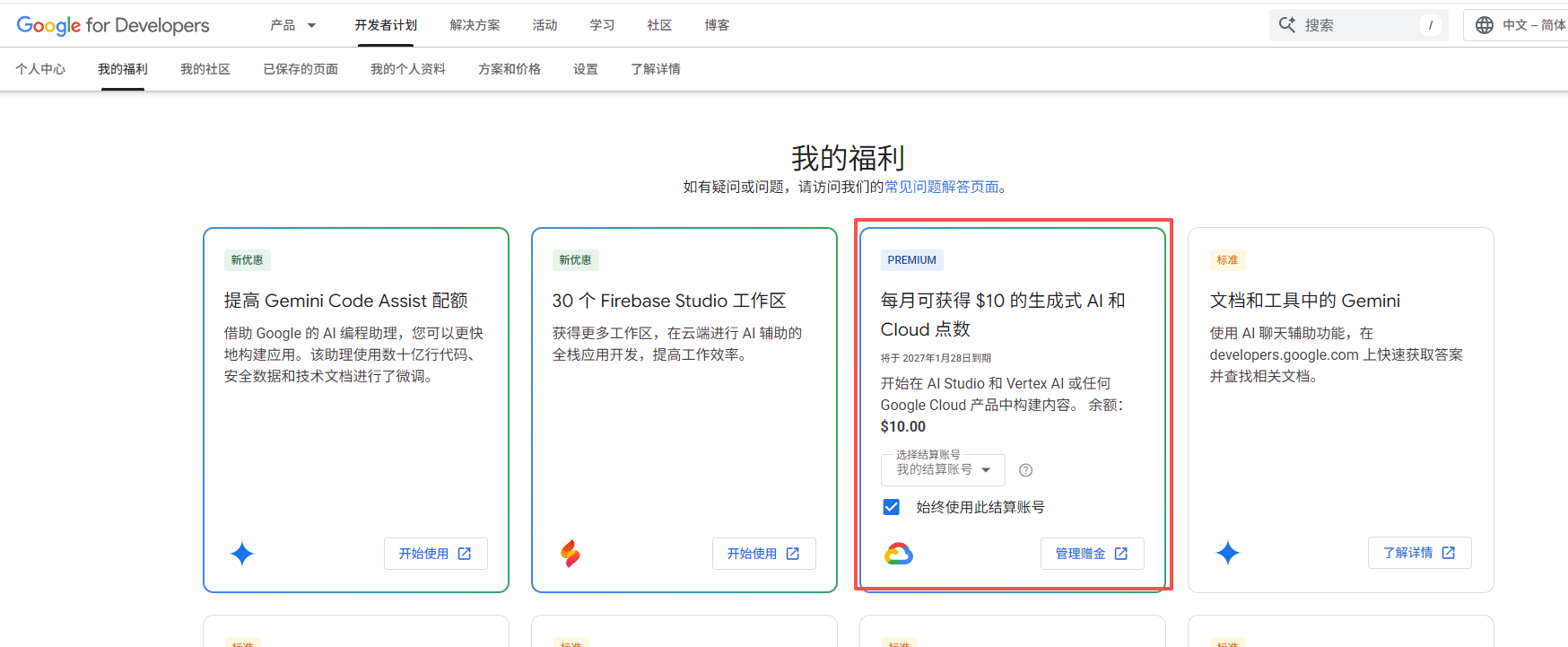Click the 提高 Gemini Code Assist 配额 title
Image resolution: width=1568 pixels, height=647 pixels.
point(346,301)
